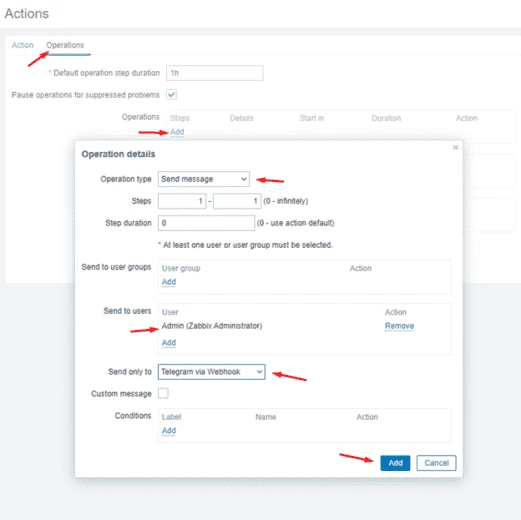
Task: Expand the Send only to dropdown
Action: tap(212, 372)
